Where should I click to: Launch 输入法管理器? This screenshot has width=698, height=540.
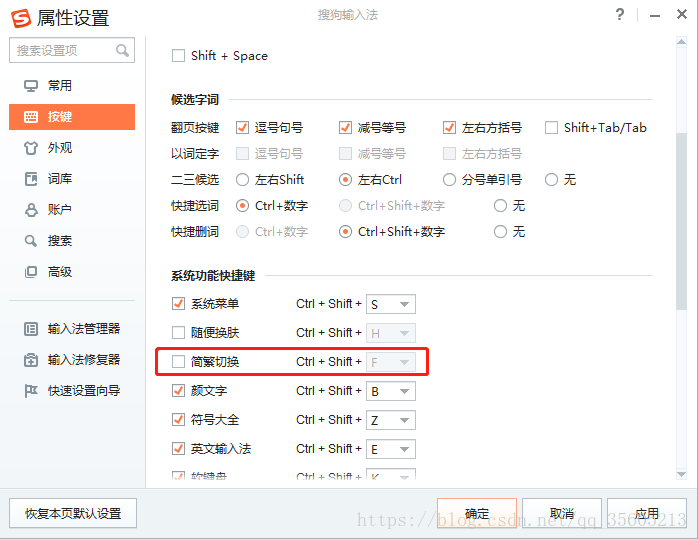72,329
